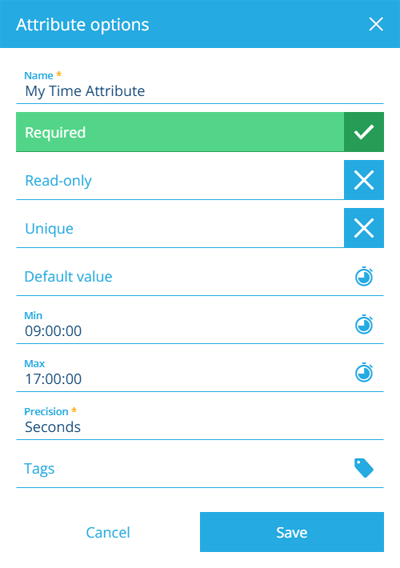The width and height of the screenshot is (400, 568).
Task: Click the Cancel link
Action: tap(108, 532)
